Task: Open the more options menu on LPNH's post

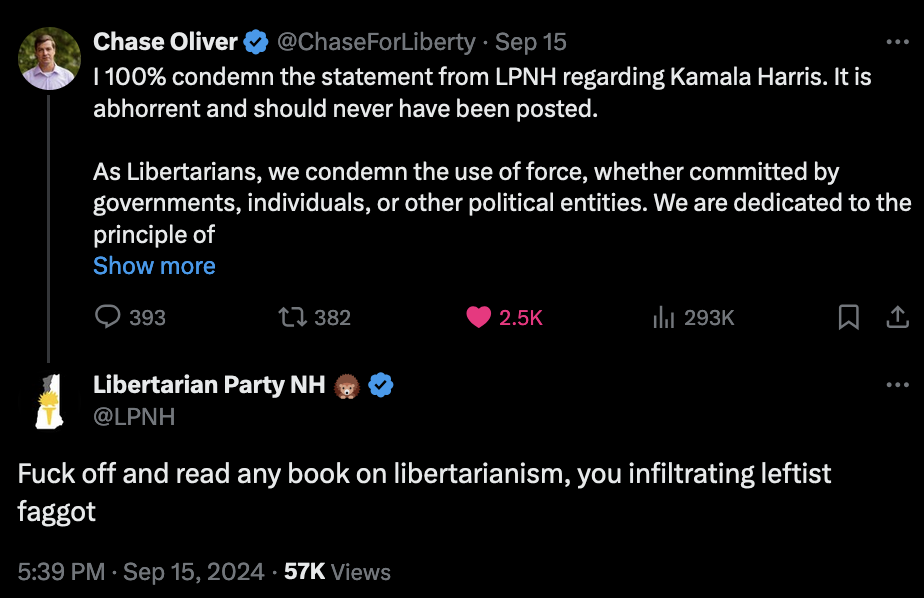Action: [897, 385]
